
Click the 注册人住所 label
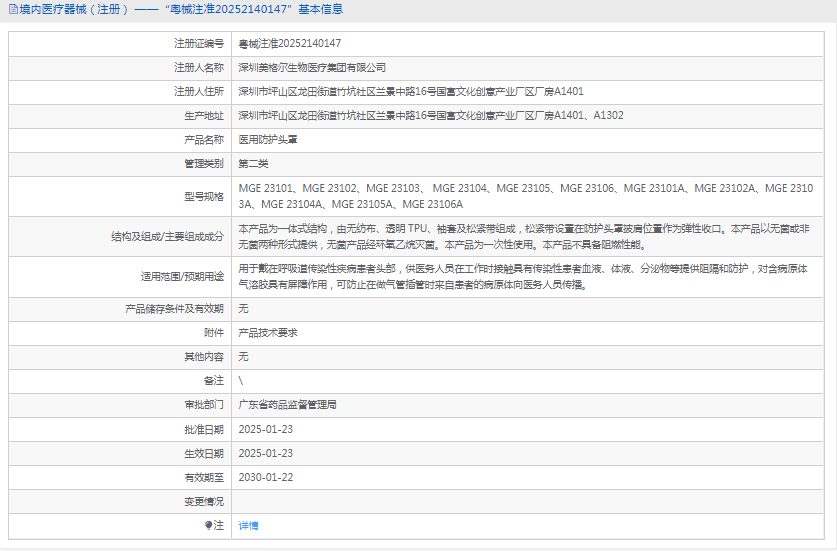point(199,91)
